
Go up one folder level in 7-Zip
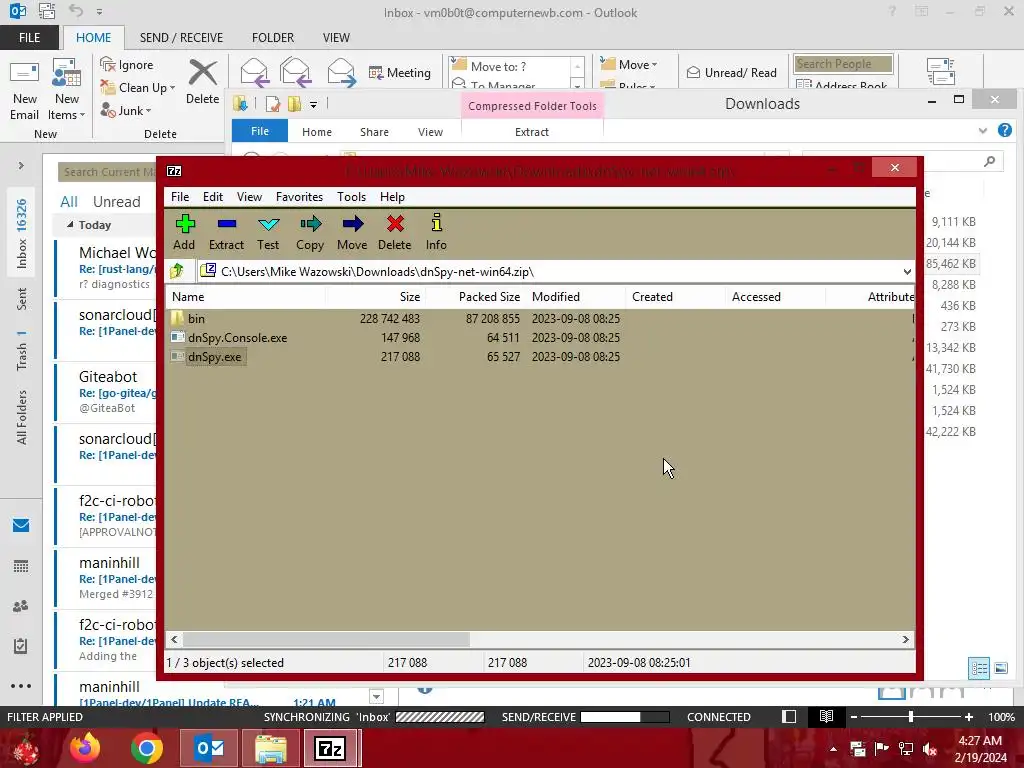click(x=177, y=271)
